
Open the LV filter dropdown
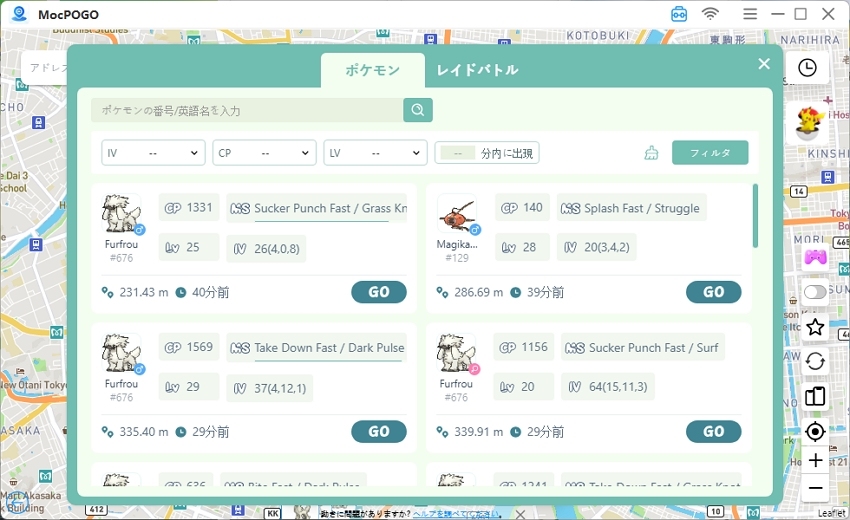point(375,153)
